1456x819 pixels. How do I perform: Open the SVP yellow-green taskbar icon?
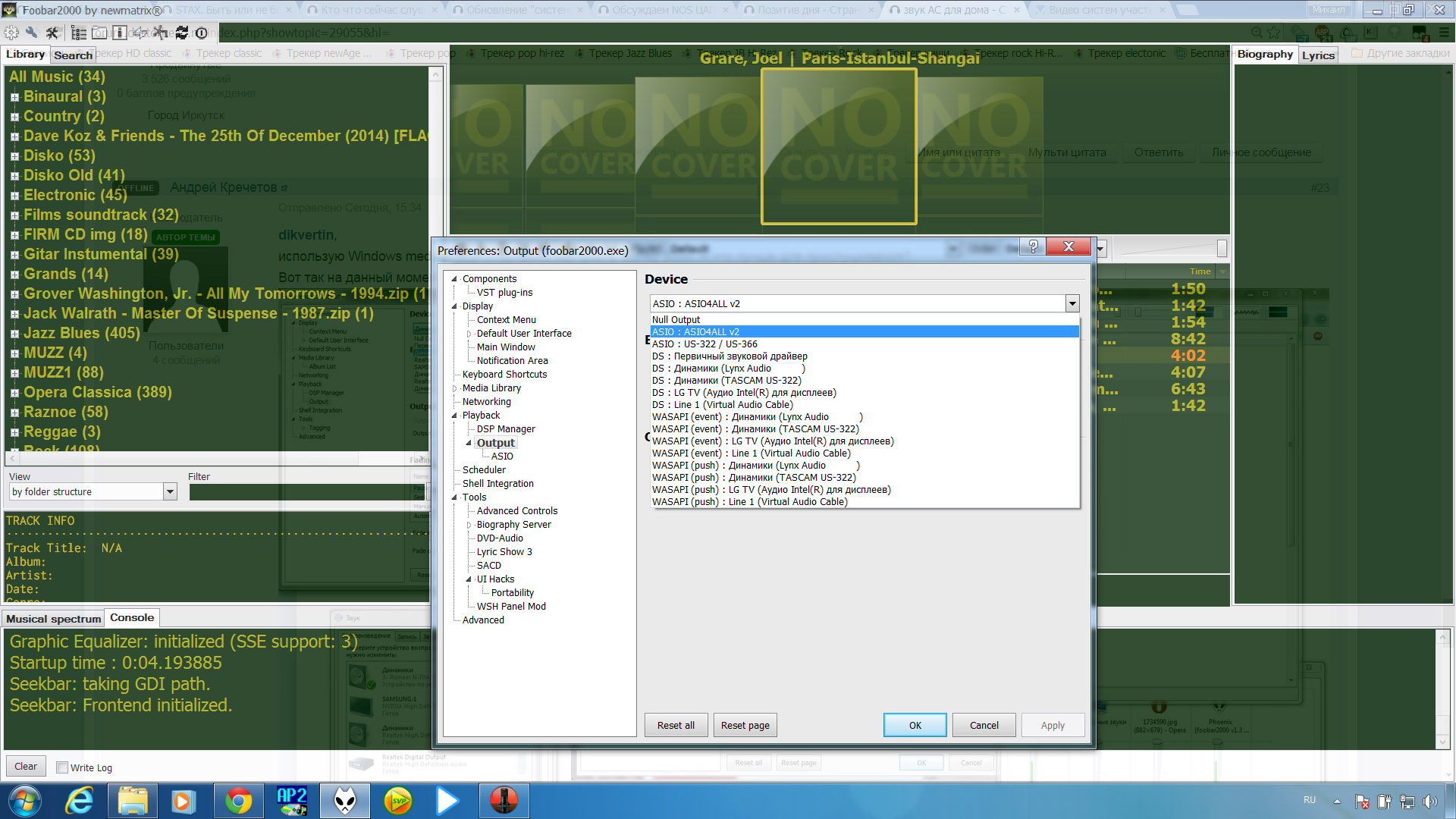(x=398, y=801)
